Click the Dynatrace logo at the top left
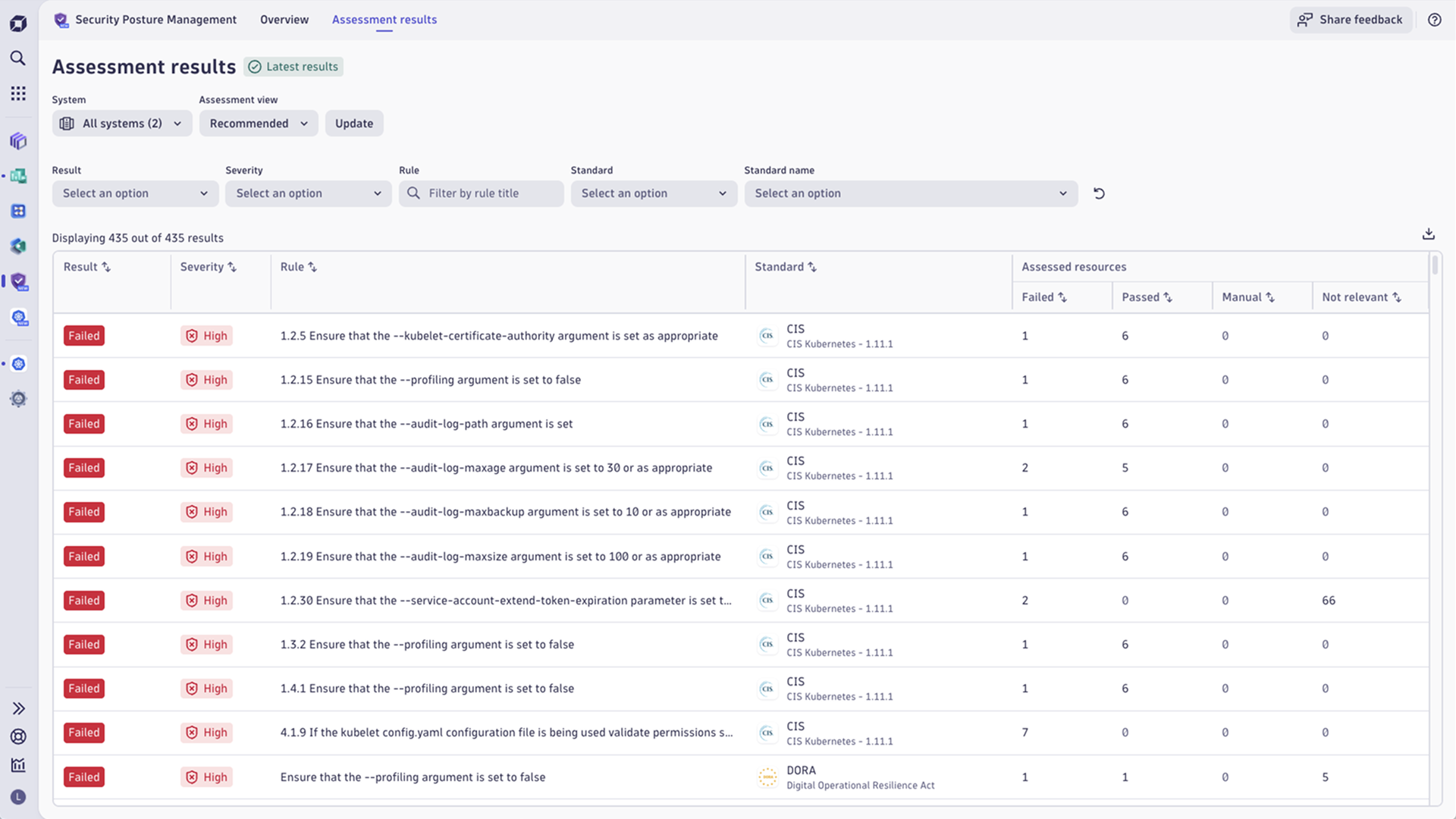This screenshot has height=819, width=1456. [18, 23]
